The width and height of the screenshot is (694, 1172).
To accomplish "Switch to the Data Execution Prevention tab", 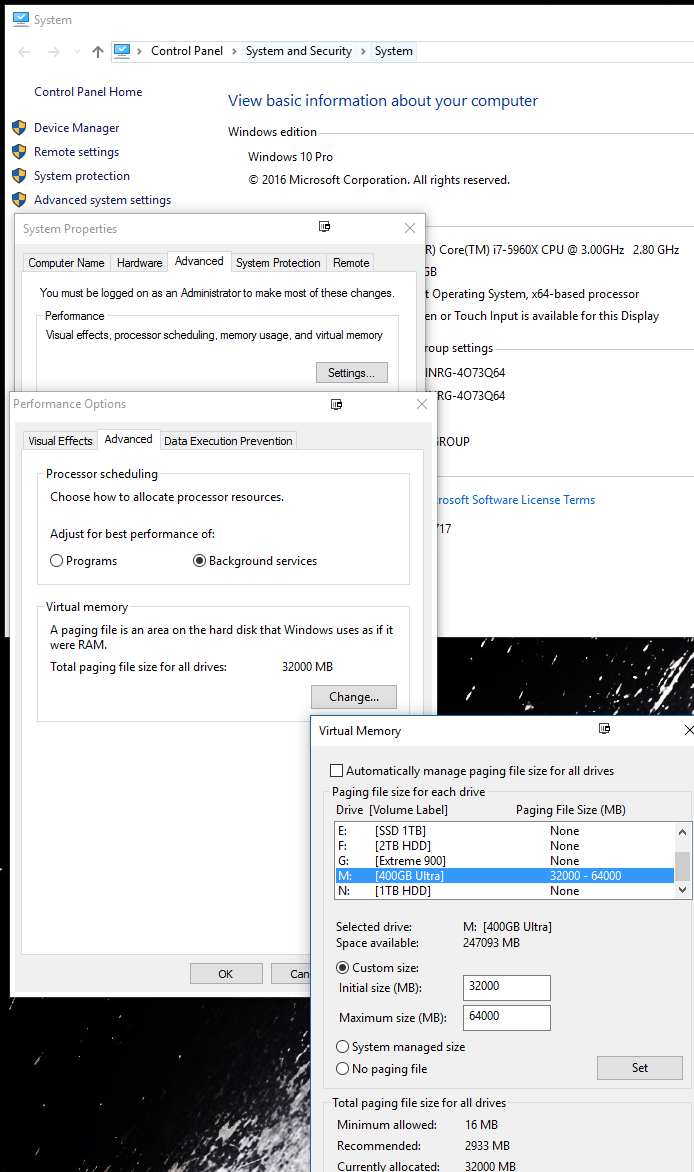I will (x=228, y=441).
